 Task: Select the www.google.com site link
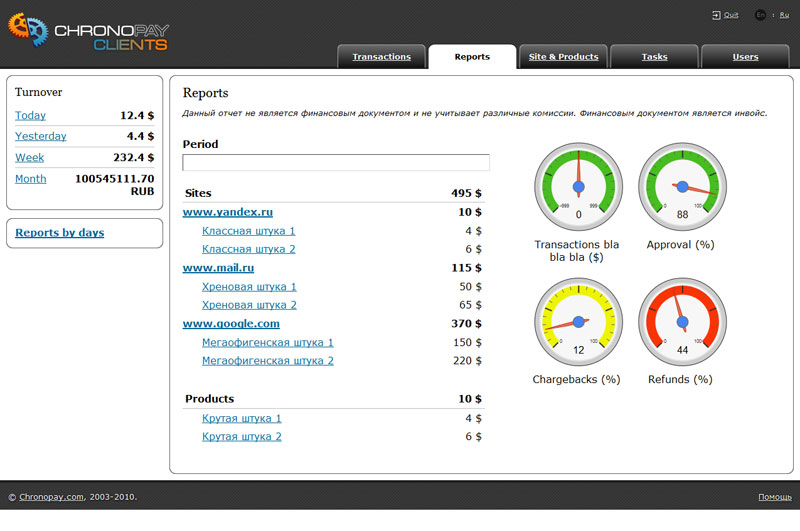click(230, 324)
